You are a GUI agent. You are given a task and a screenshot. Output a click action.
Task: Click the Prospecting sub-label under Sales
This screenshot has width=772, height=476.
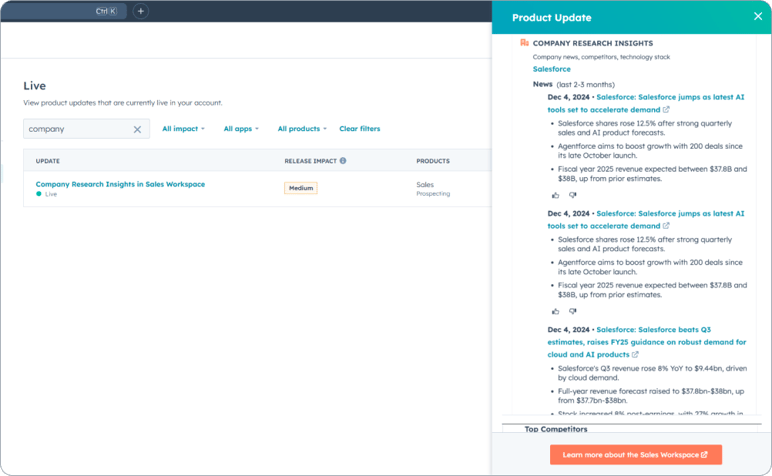coord(433,194)
